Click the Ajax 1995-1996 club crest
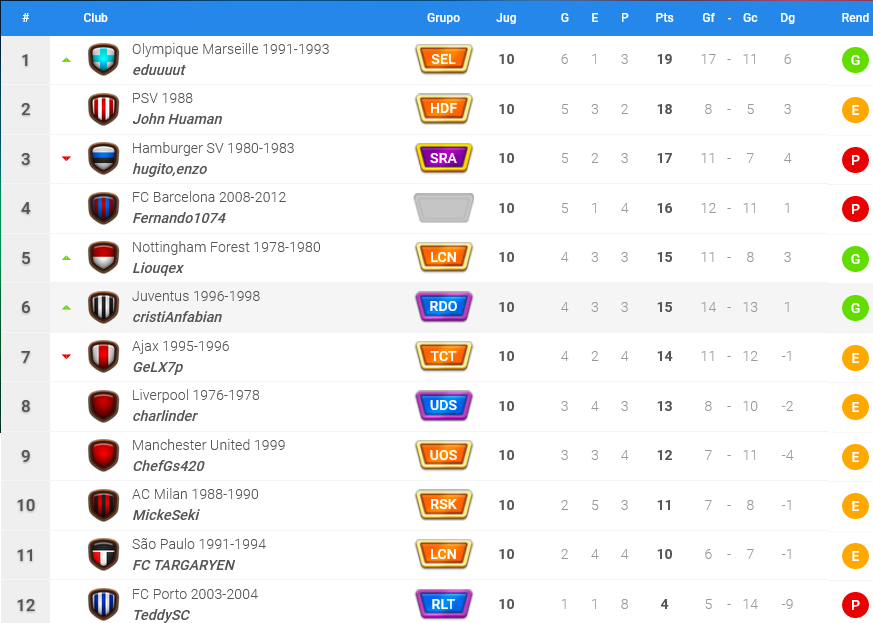Viewport: 873px width, 623px height. (104, 356)
